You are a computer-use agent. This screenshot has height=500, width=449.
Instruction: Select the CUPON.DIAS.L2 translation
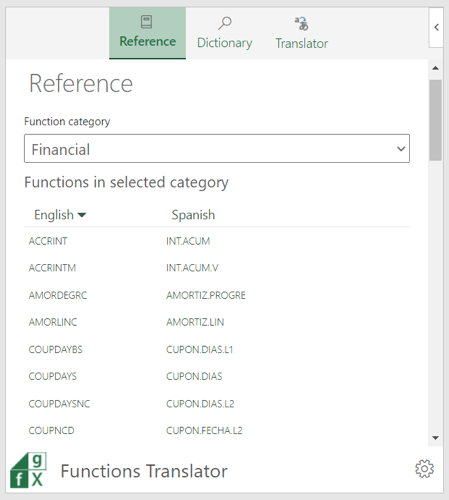(200, 404)
